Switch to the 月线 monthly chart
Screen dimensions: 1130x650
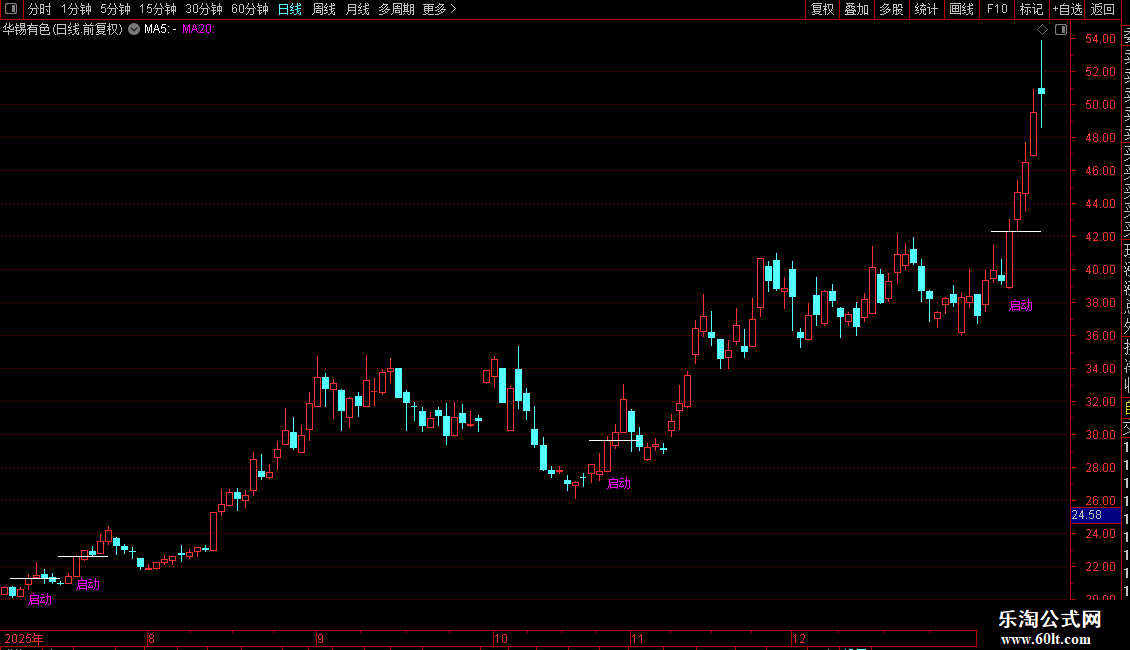(x=357, y=9)
